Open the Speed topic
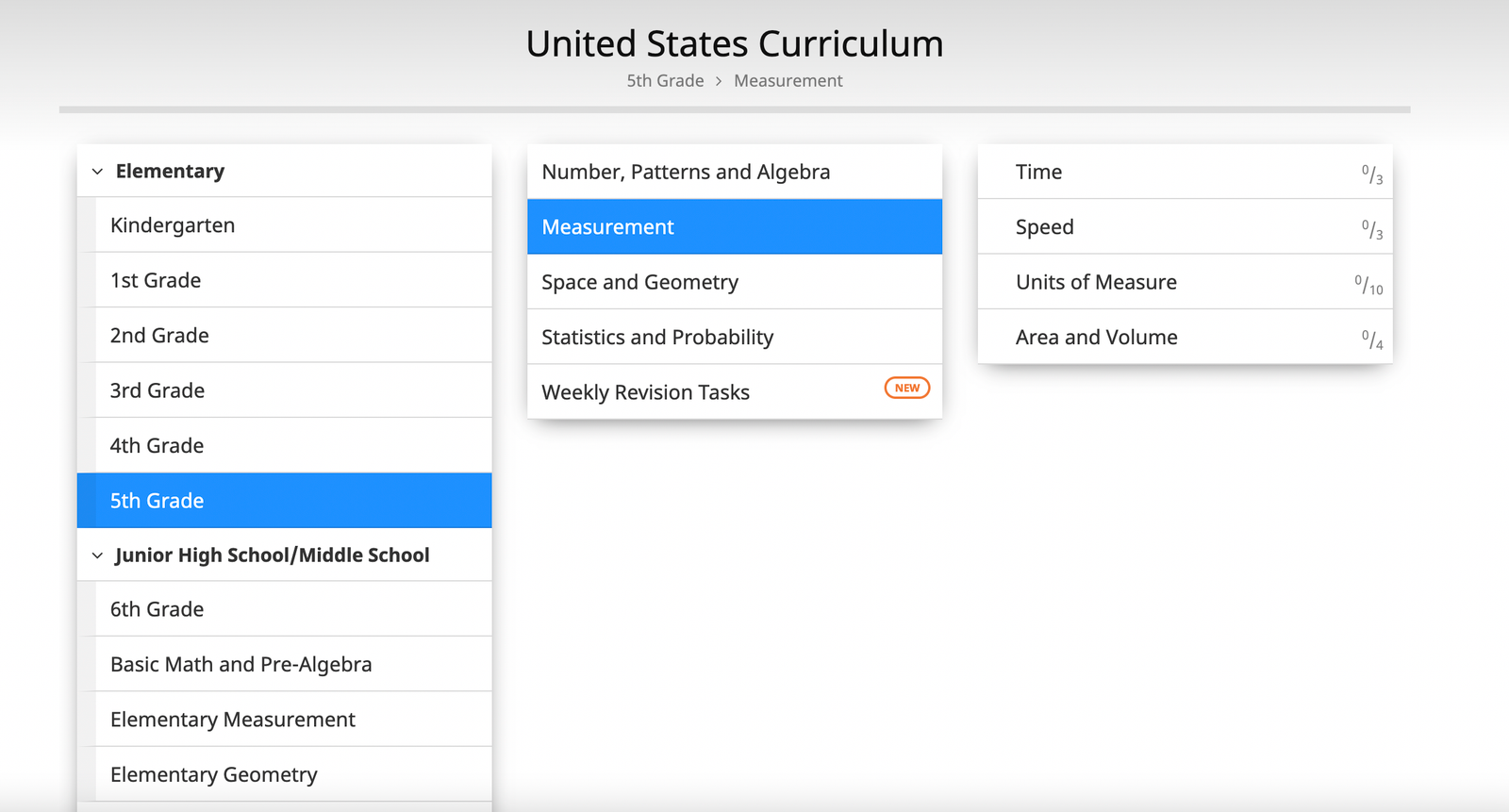This screenshot has height=812, width=1509. [1044, 227]
